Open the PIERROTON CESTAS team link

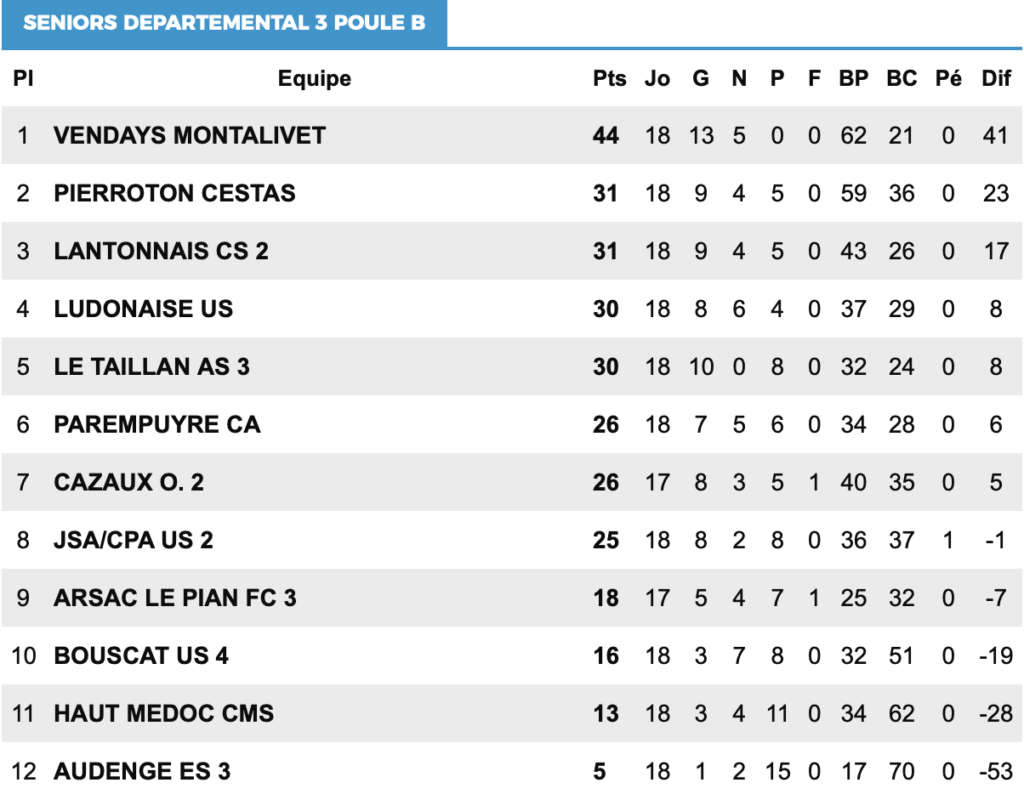pyautogui.click(x=174, y=193)
